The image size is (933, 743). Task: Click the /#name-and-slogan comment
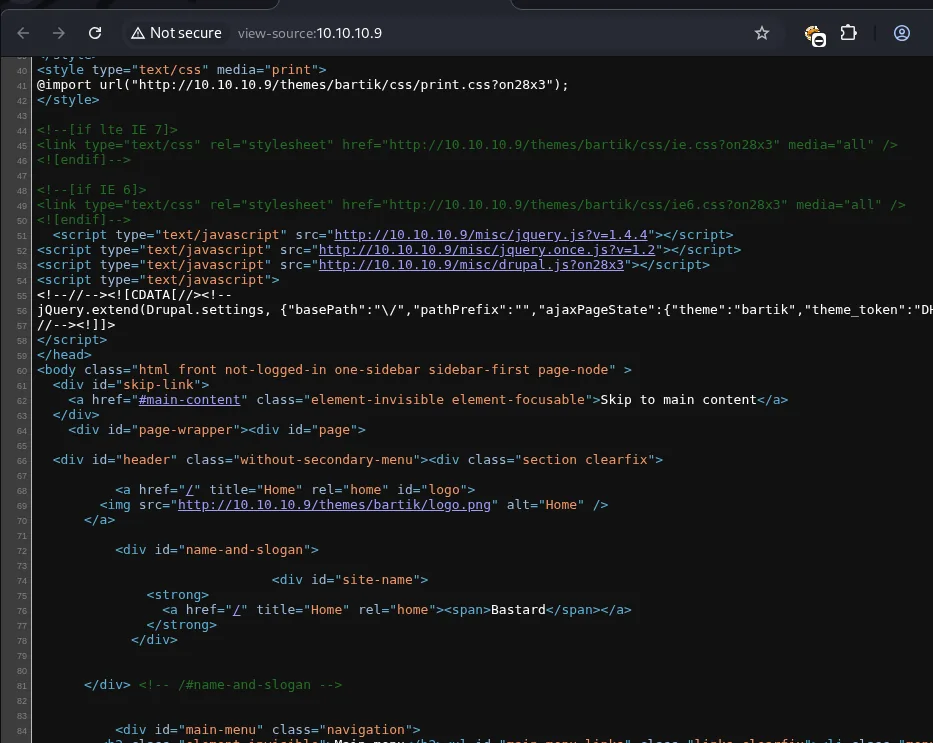click(x=240, y=685)
